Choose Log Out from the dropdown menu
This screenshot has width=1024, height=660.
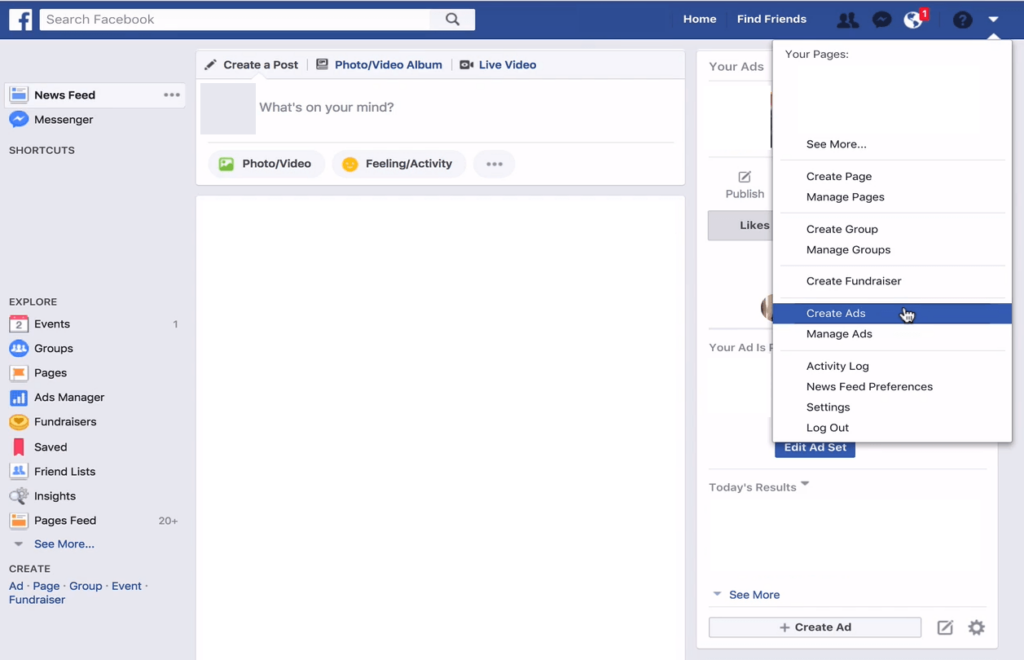[x=826, y=427]
